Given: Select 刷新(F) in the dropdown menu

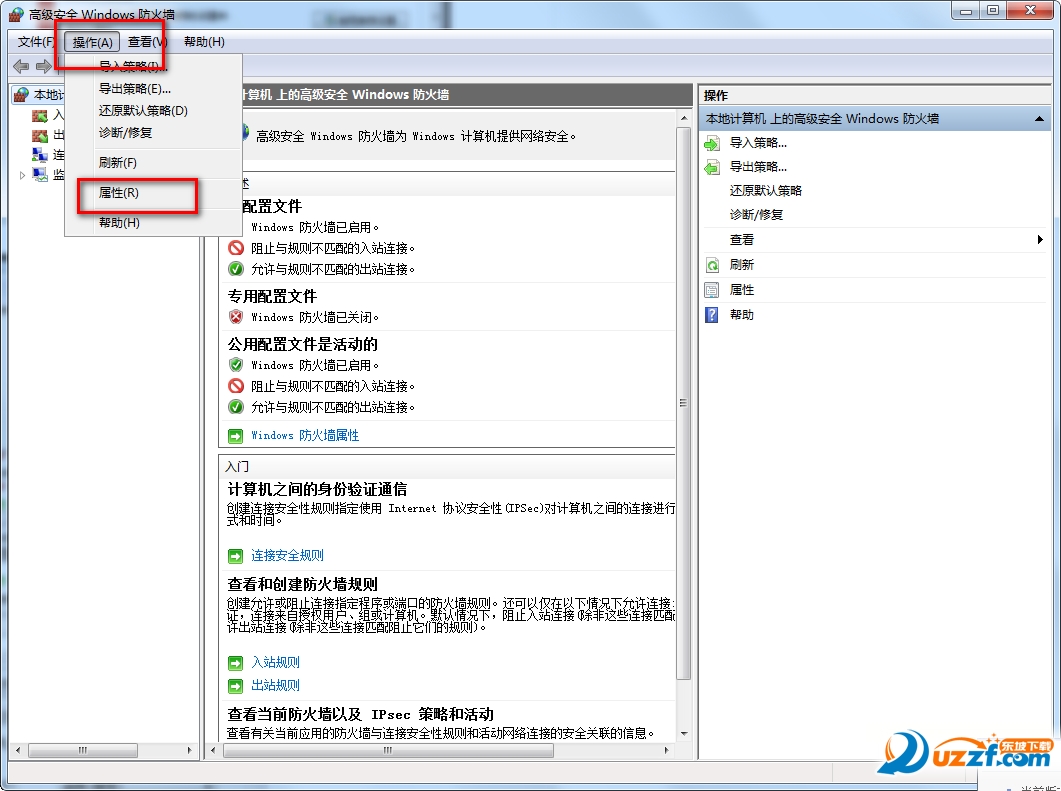Looking at the screenshot, I should pos(118,162).
